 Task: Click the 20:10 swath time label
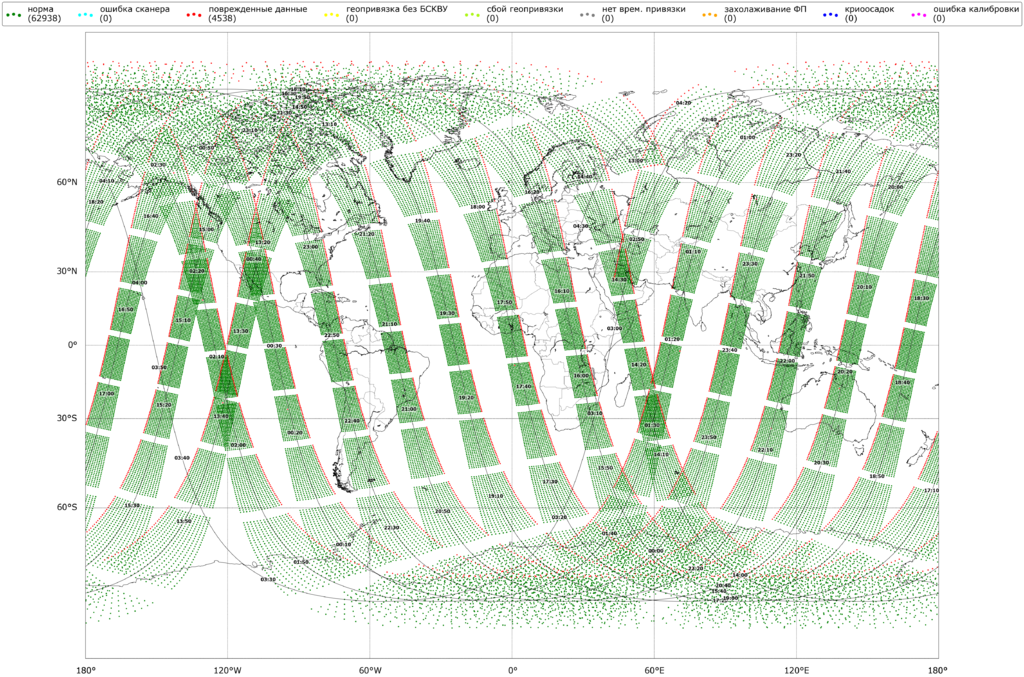(864, 287)
